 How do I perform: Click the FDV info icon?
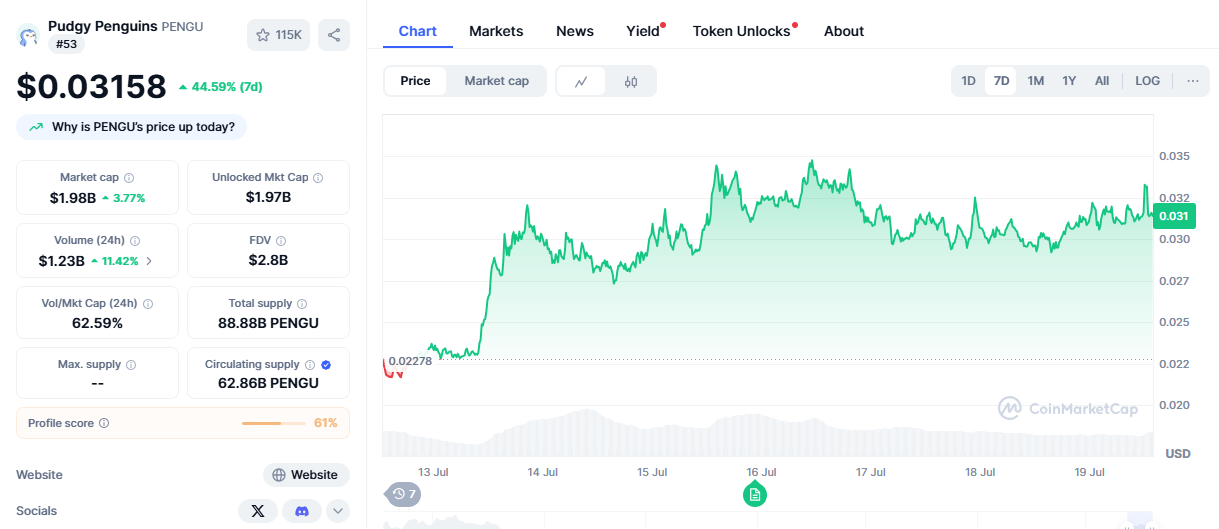pyautogui.click(x=281, y=241)
